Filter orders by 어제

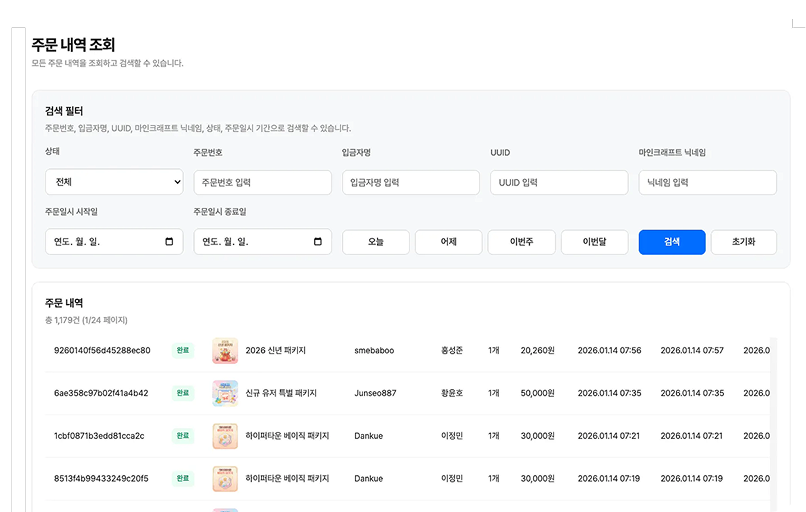coord(449,242)
